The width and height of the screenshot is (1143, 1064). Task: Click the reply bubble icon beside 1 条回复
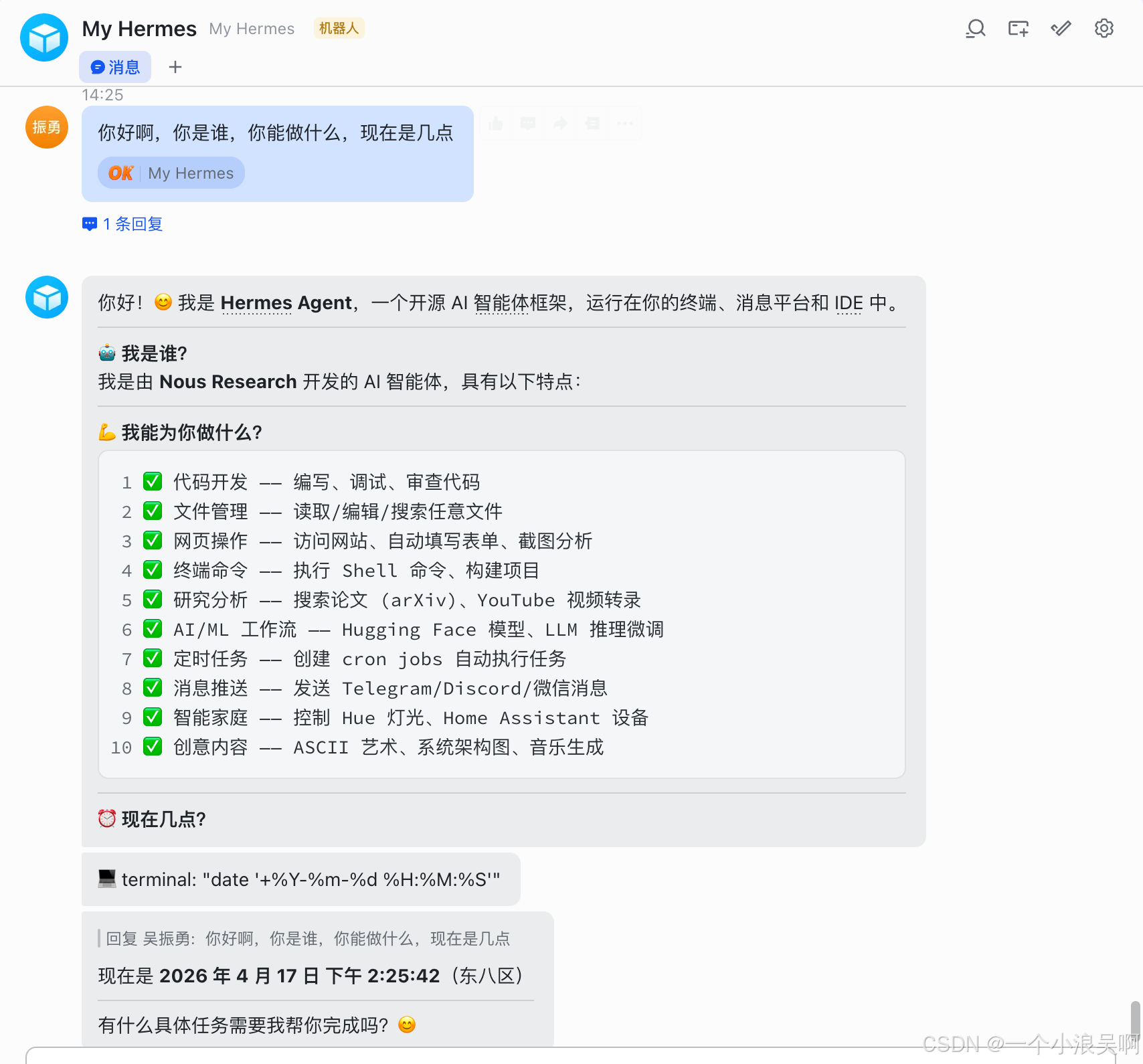tap(90, 224)
